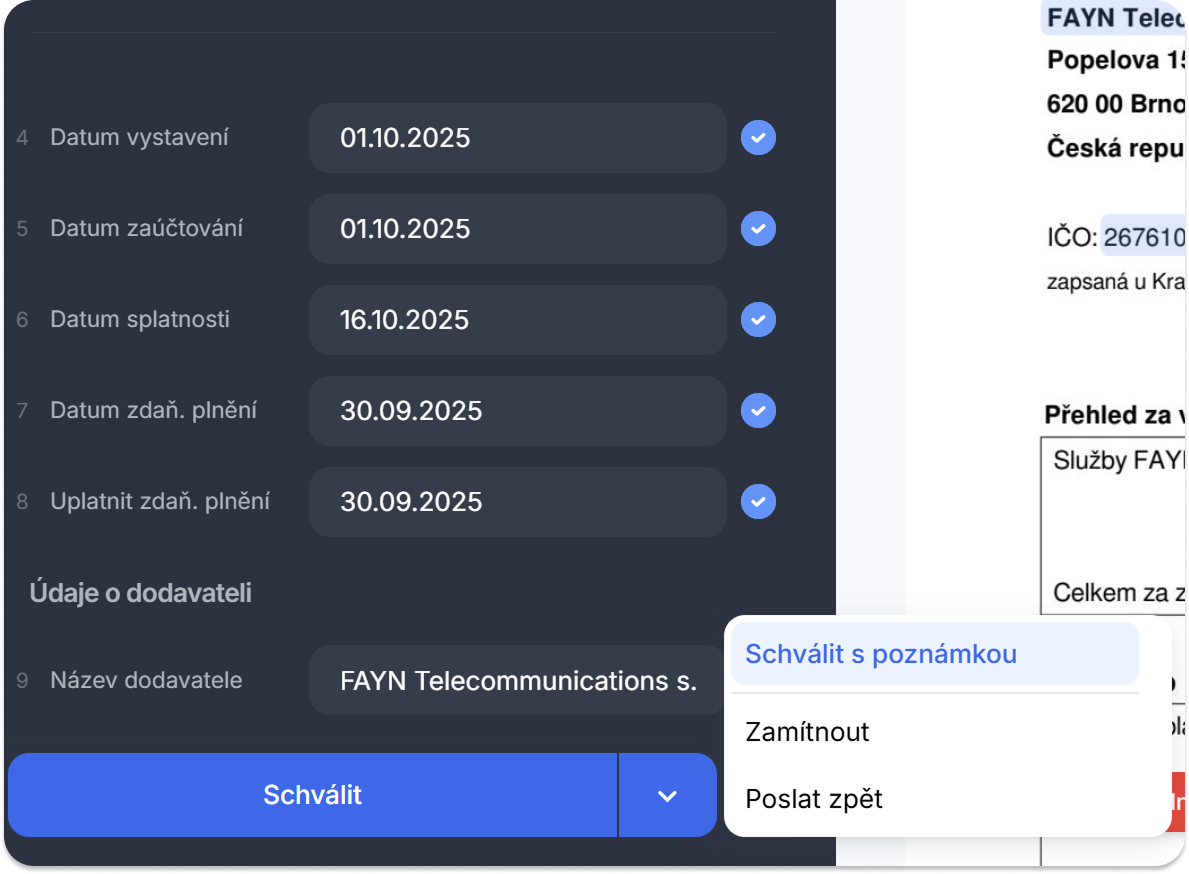The image size is (1189, 874).
Task: Focus the Datum zaúčtování date input
Action: click(517, 229)
